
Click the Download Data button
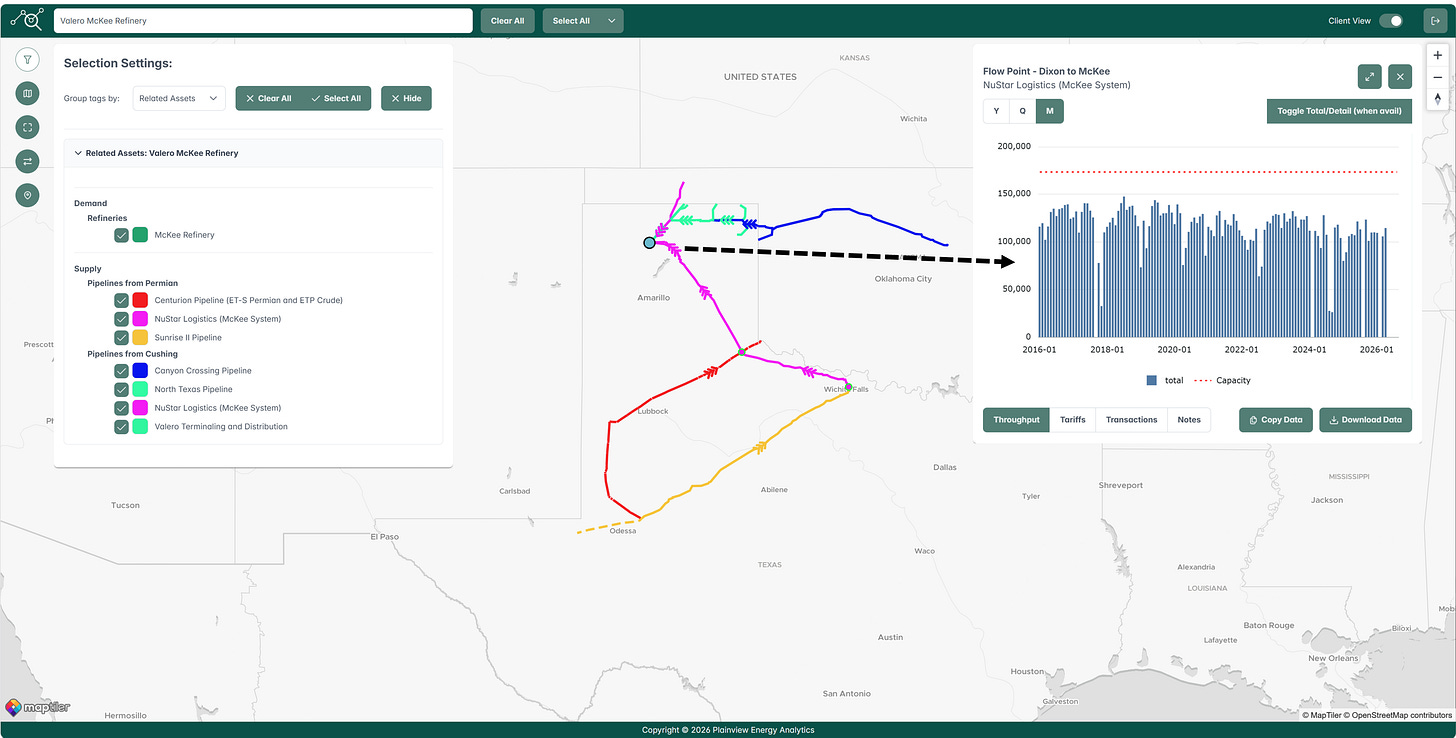point(1366,420)
